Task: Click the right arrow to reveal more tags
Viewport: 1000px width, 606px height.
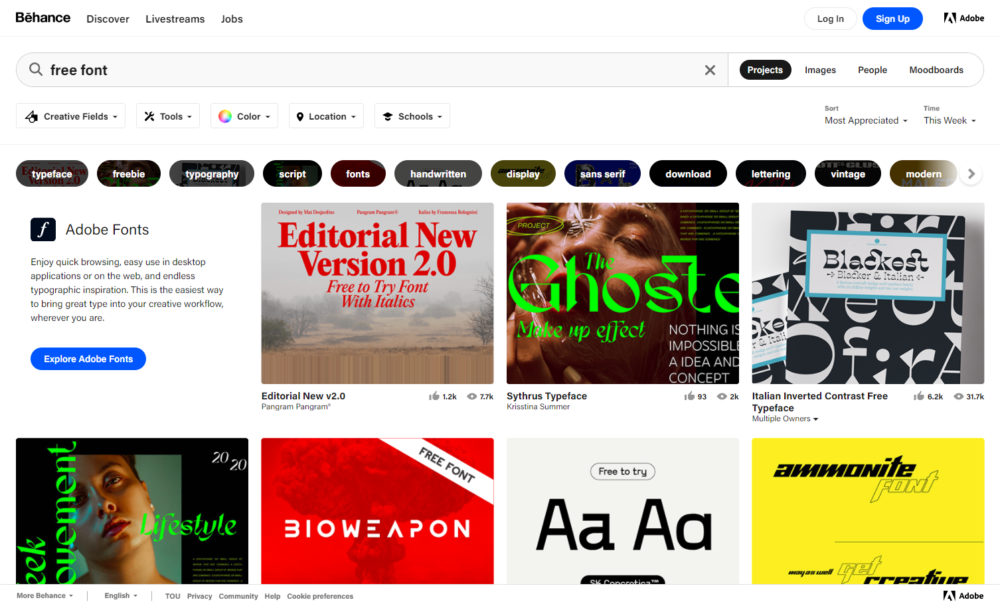Action: [970, 173]
